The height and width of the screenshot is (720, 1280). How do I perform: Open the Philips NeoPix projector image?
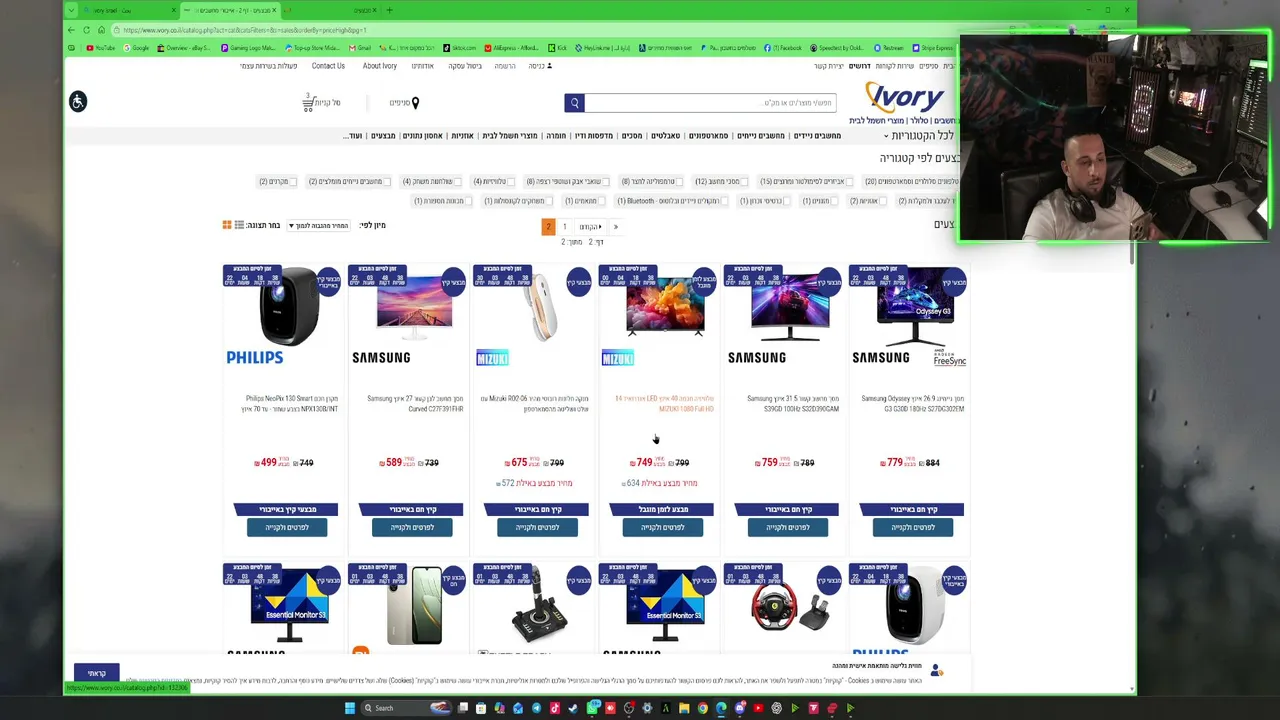(288, 306)
